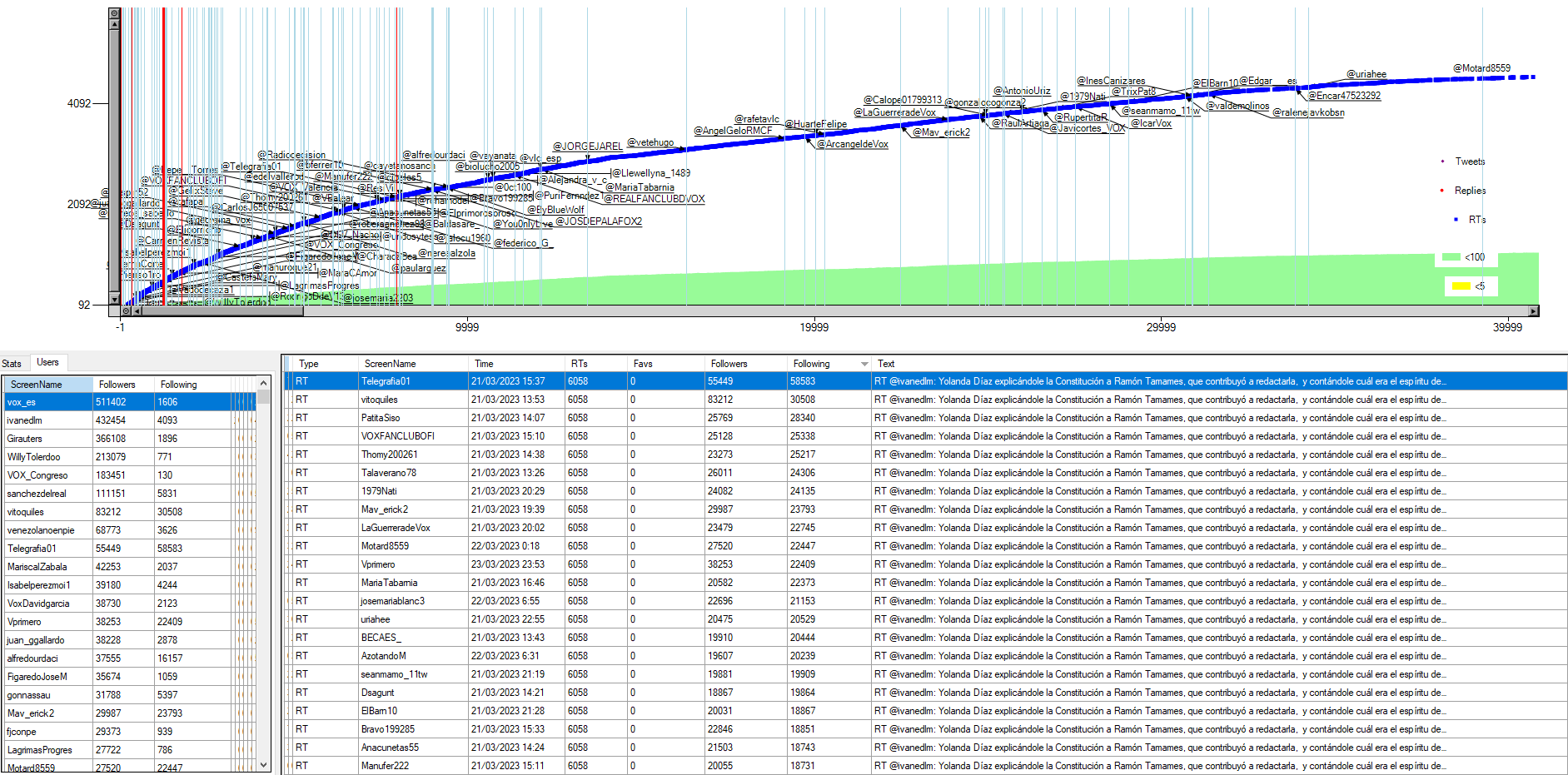The height and width of the screenshot is (775, 1568).
Task: Sort users list by Followers header
Action: (123, 385)
